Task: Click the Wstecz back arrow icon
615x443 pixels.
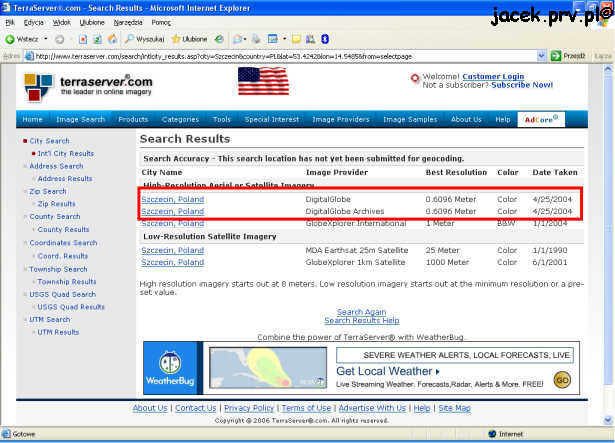Action: click(10, 39)
